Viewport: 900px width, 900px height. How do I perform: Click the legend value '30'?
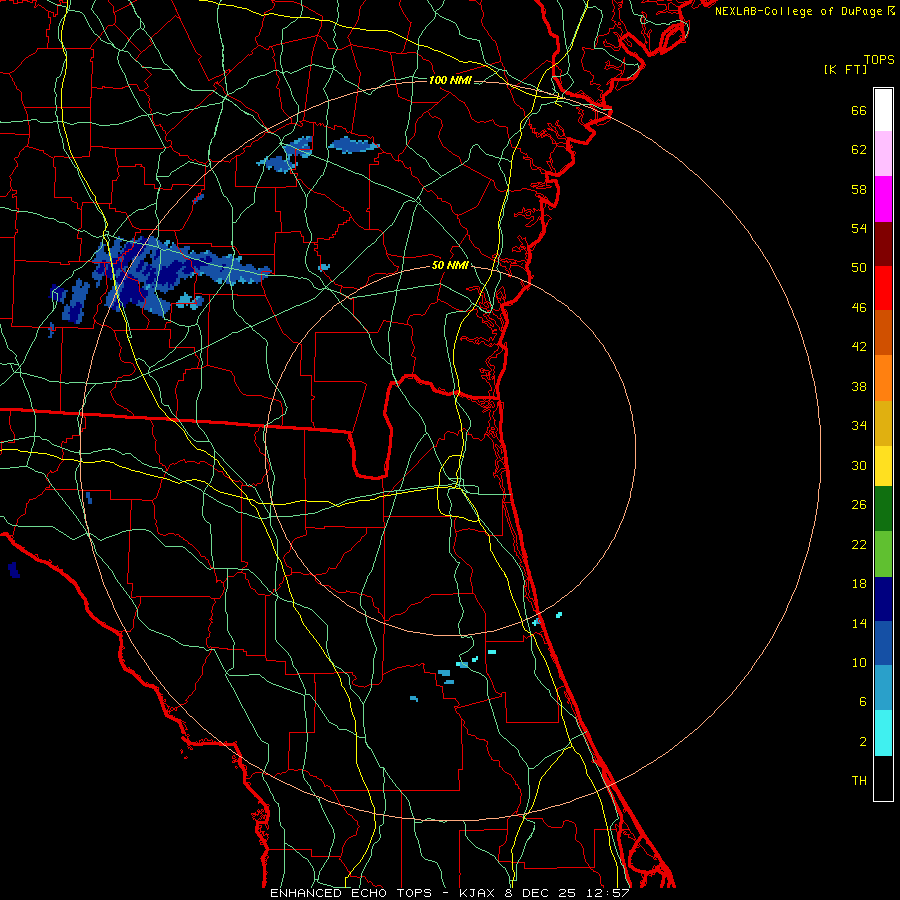pos(859,465)
